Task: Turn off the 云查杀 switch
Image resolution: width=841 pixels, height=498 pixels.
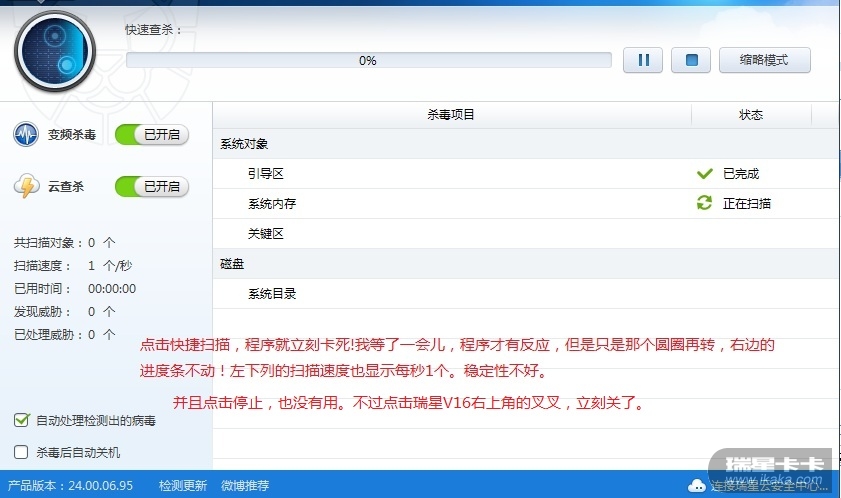Action: (152, 186)
